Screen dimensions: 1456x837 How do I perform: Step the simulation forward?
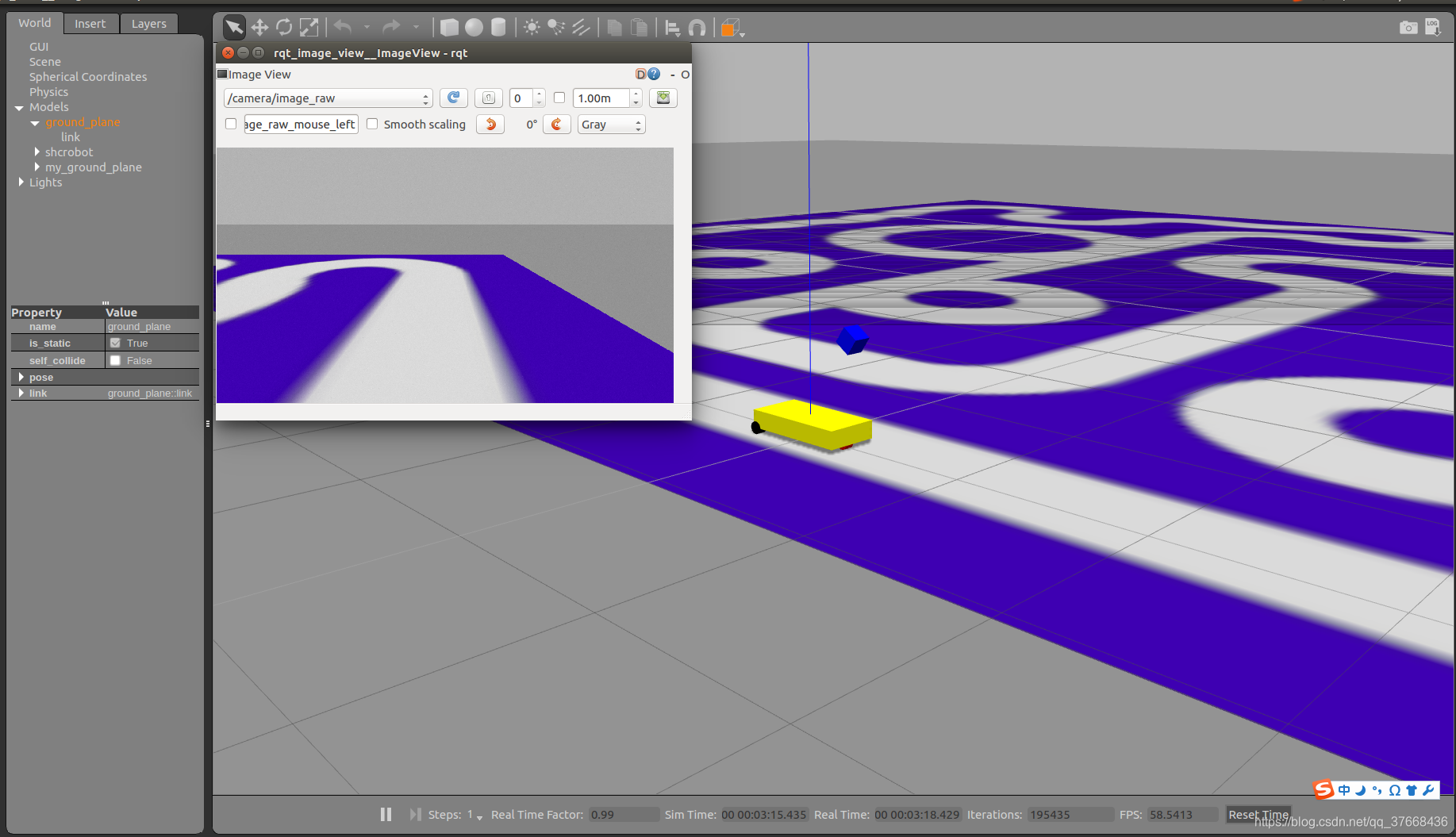pyautogui.click(x=415, y=814)
